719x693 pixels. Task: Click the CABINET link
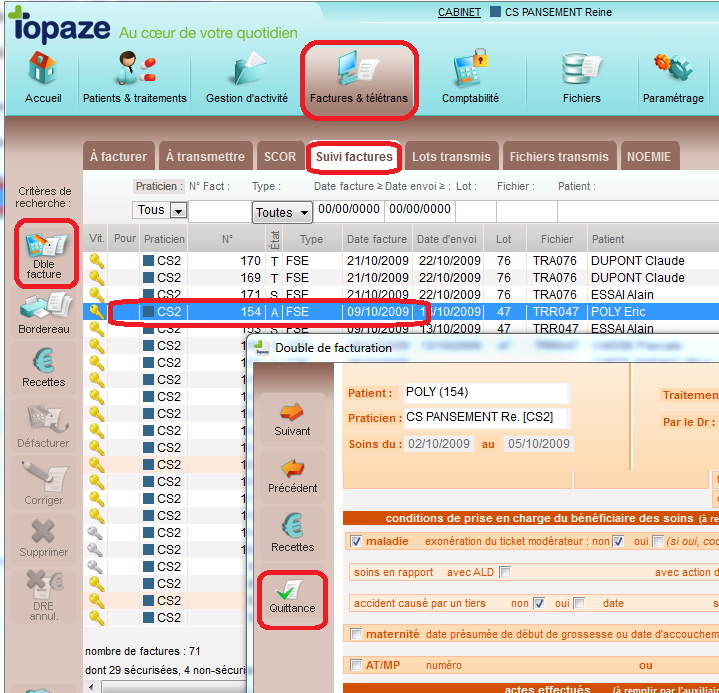coord(459,12)
